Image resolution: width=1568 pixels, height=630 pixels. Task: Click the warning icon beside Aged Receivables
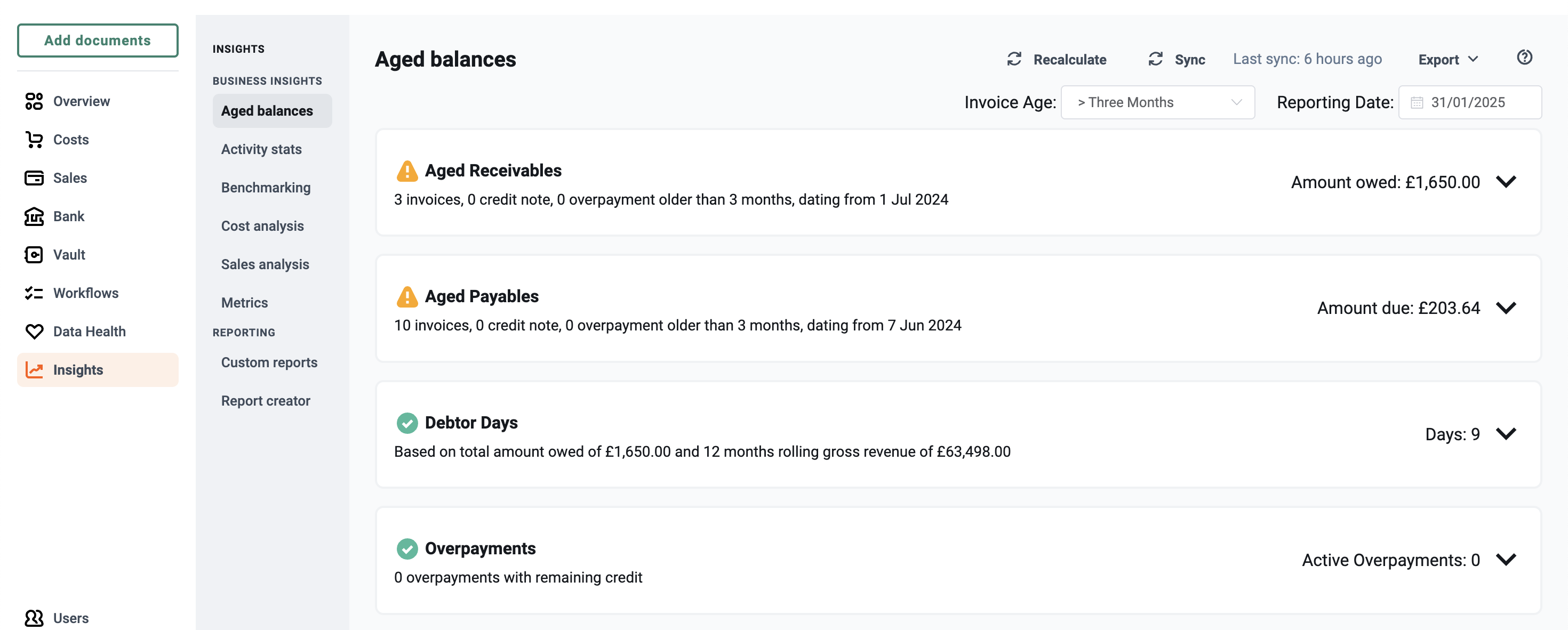tap(406, 171)
